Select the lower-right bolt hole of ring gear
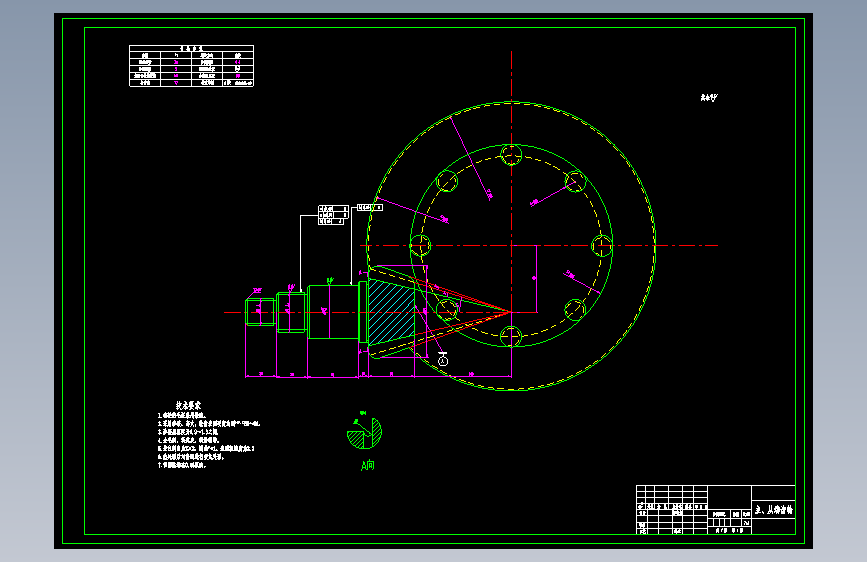The height and width of the screenshot is (562, 867). pos(575,310)
